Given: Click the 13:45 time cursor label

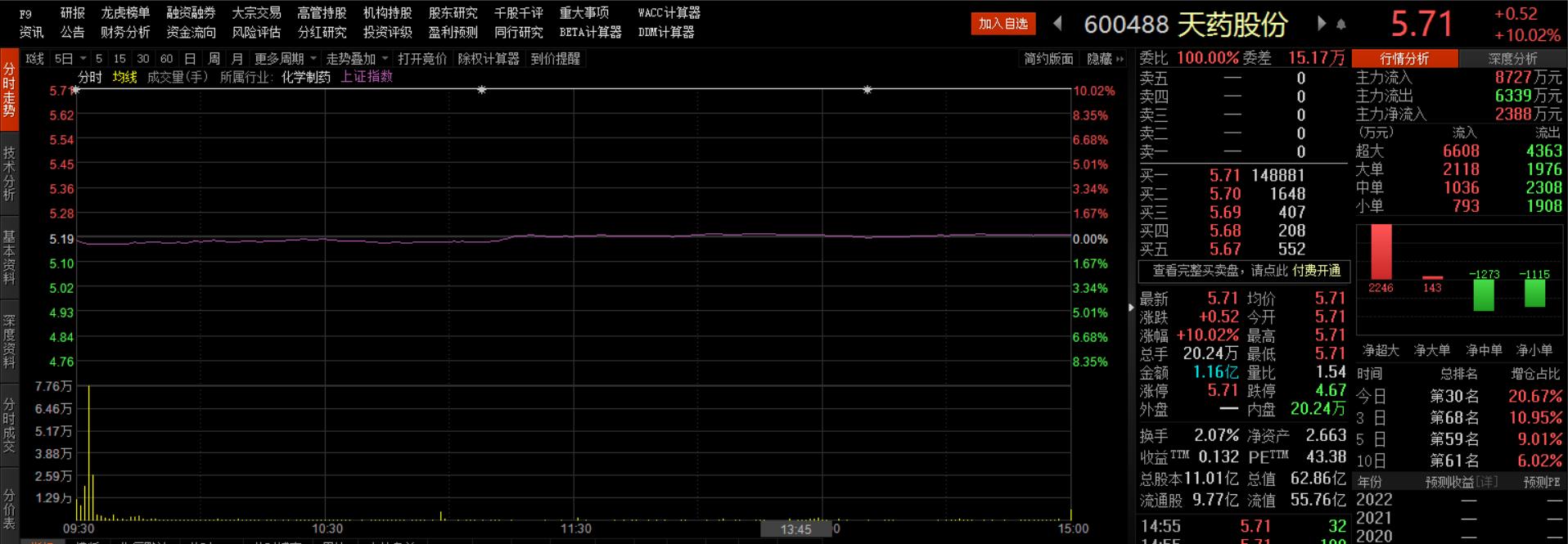Looking at the screenshot, I should coord(795,529).
